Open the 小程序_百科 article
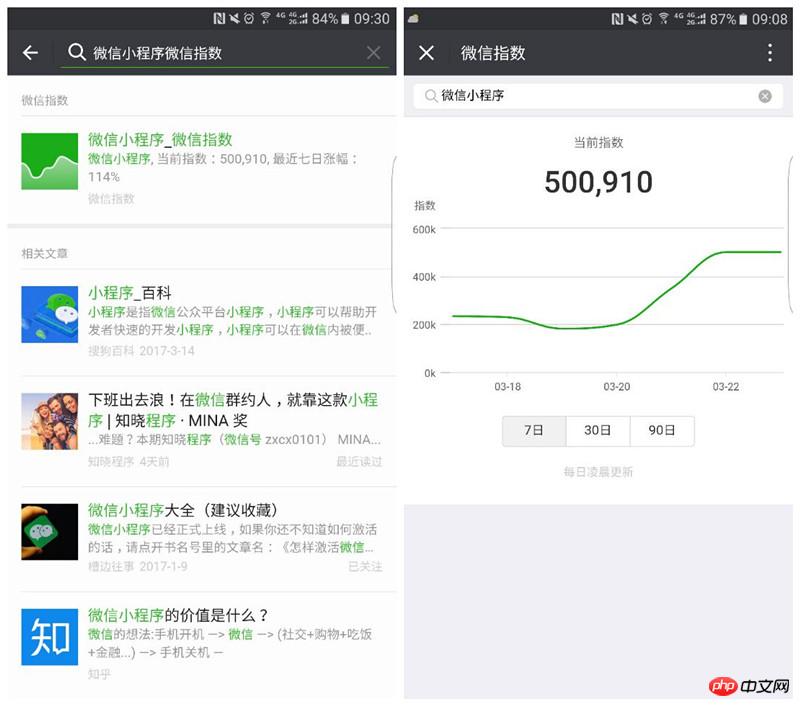Viewport: 800px width, 706px height. click(130, 293)
